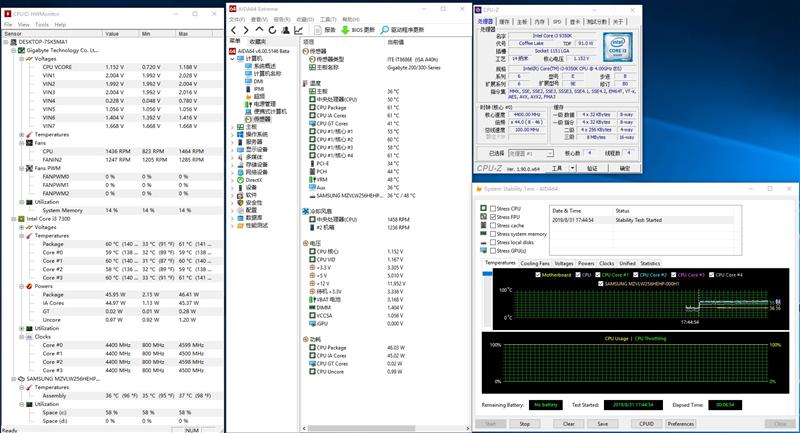Click SAMSUNG drive icon in HWMonitor tree
This screenshot has width=800, height=433.
[x=21, y=379]
